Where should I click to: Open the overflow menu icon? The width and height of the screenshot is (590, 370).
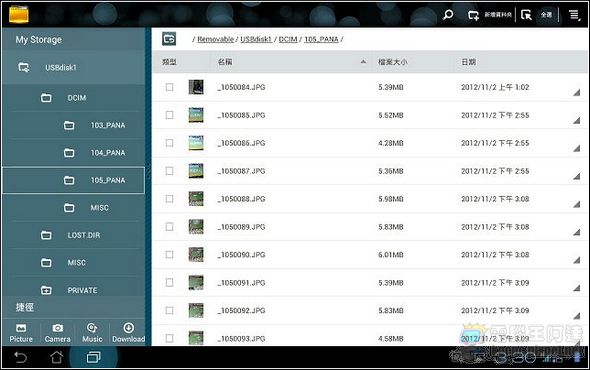[574, 15]
